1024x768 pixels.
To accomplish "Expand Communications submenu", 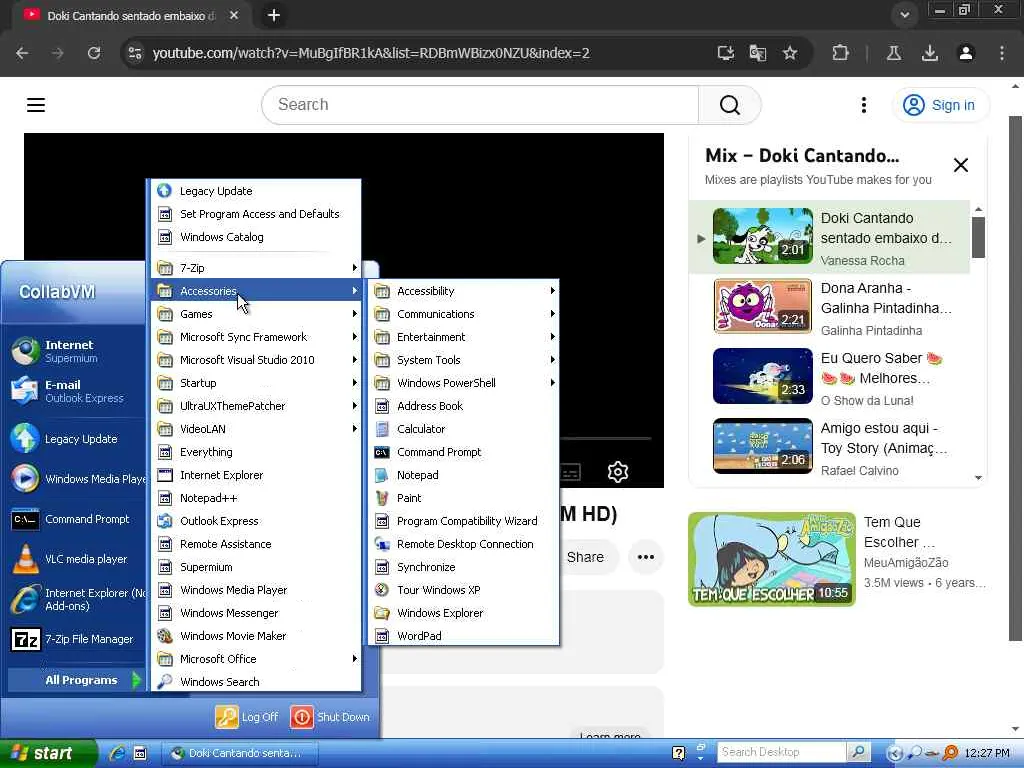I will coord(463,313).
